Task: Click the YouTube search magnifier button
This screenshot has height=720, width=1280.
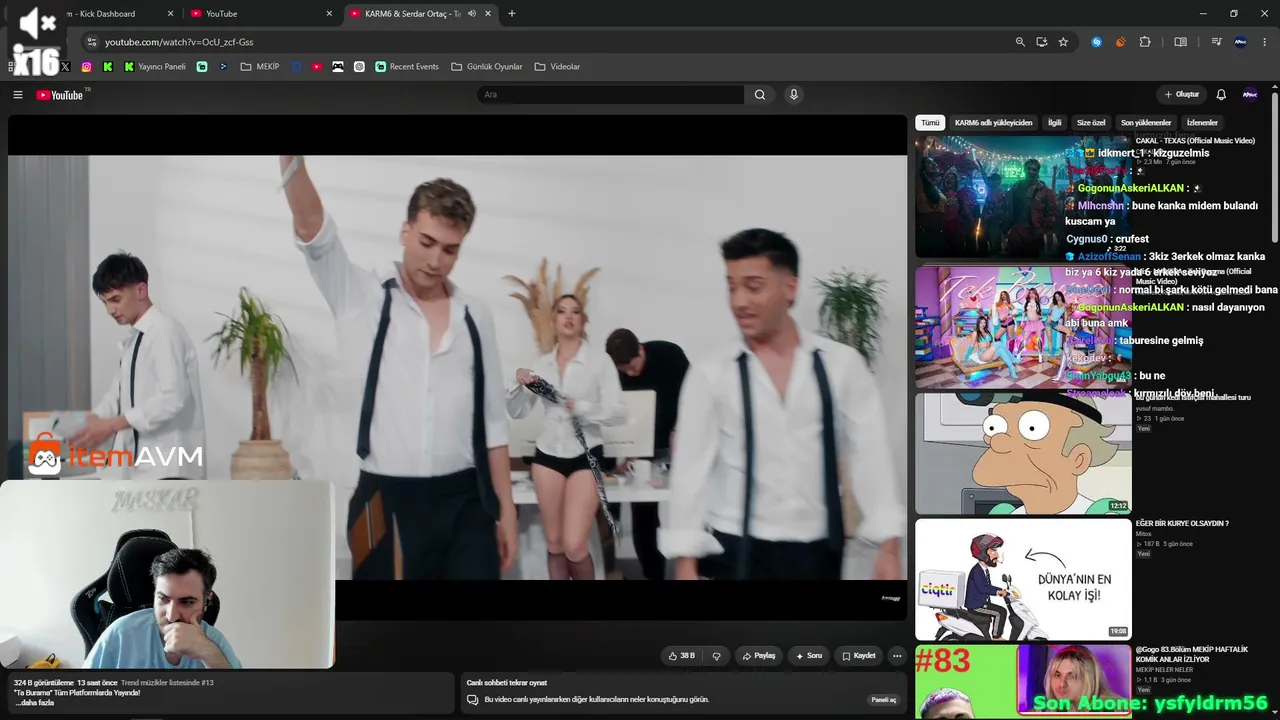Action: pos(760,95)
